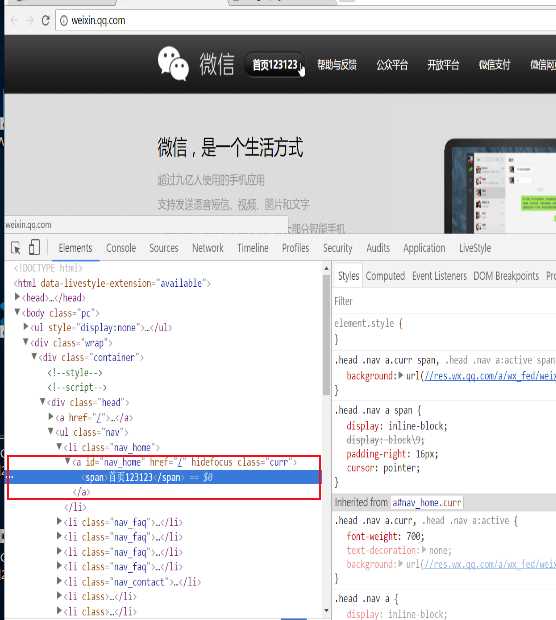
Task: Open the res.wx.qq.com stylesheet link
Action: [x=490, y=376]
